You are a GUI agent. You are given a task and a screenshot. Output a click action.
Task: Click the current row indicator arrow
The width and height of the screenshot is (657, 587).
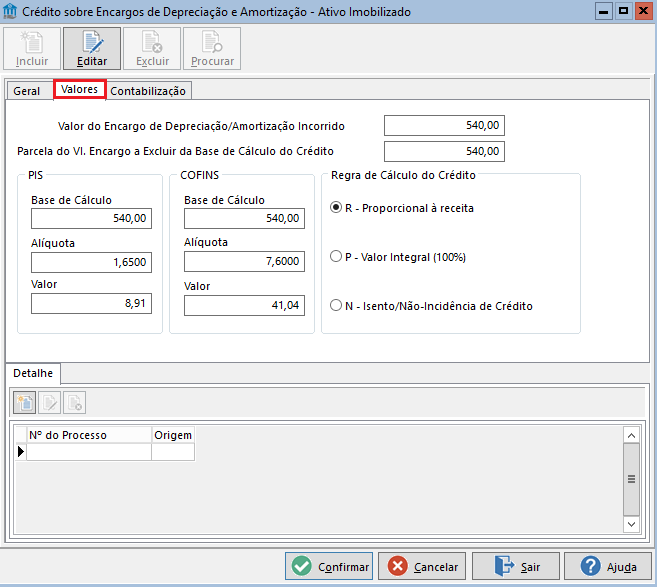tap(21, 452)
